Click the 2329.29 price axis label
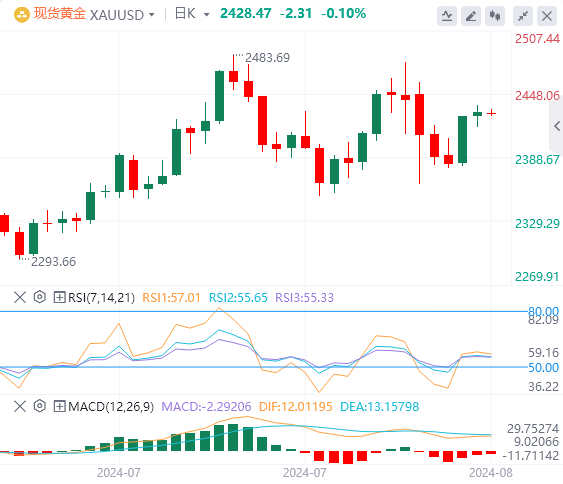Image resolution: width=563 pixels, height=484 pixels. point(537,224)
